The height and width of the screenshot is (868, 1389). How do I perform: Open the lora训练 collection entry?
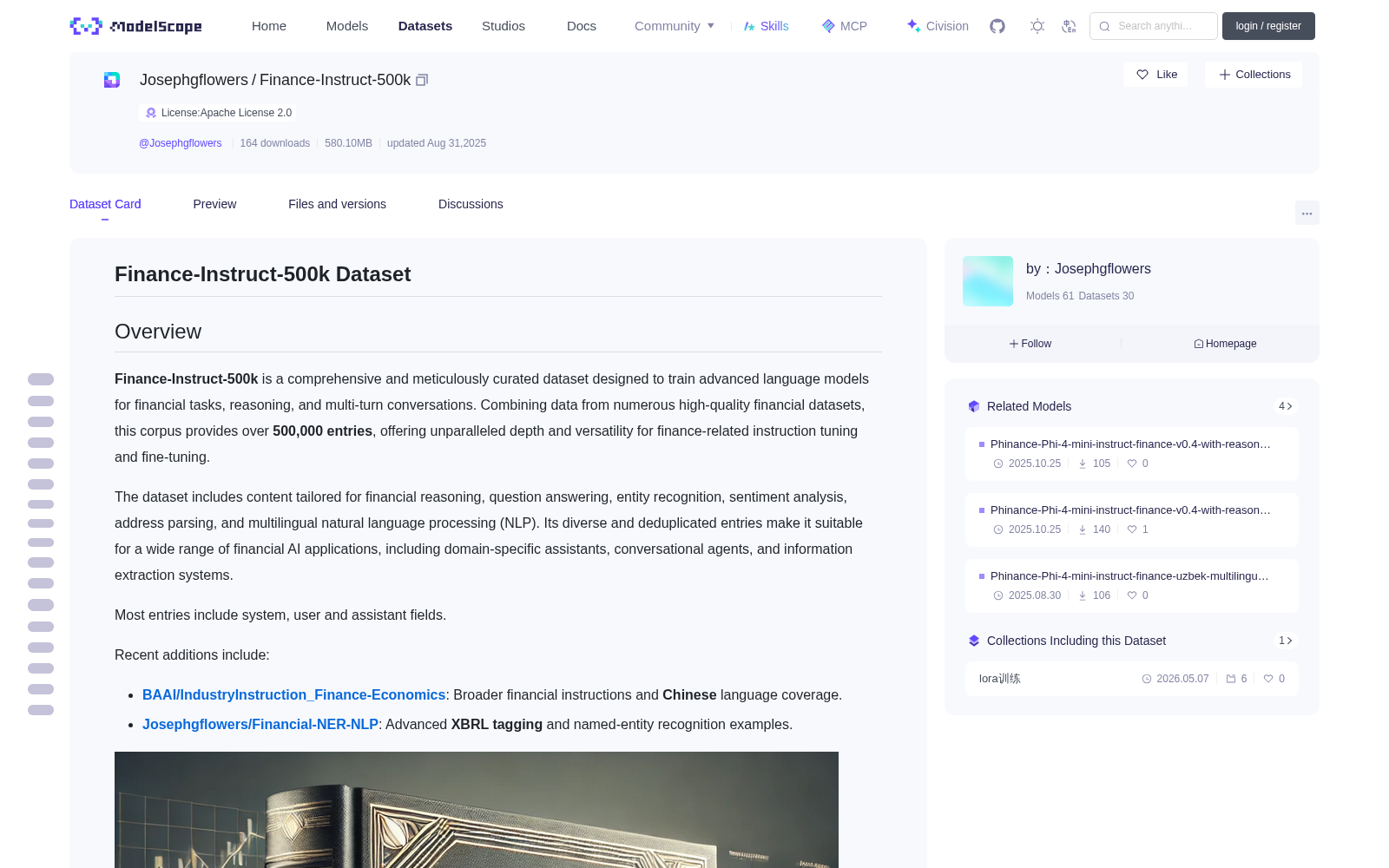pos(1132,679)
